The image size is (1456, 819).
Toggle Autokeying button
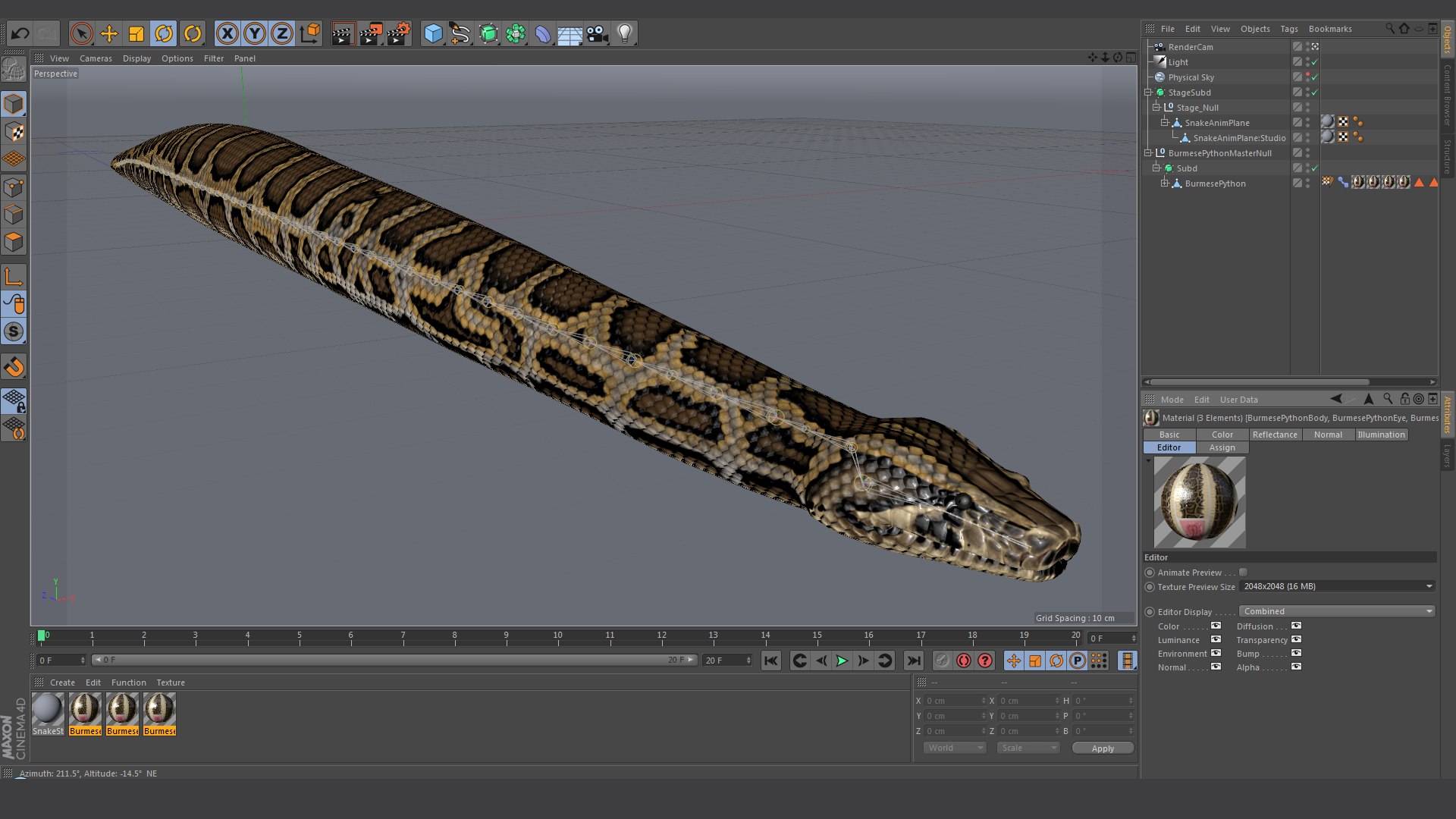click(x=964, y=661)
